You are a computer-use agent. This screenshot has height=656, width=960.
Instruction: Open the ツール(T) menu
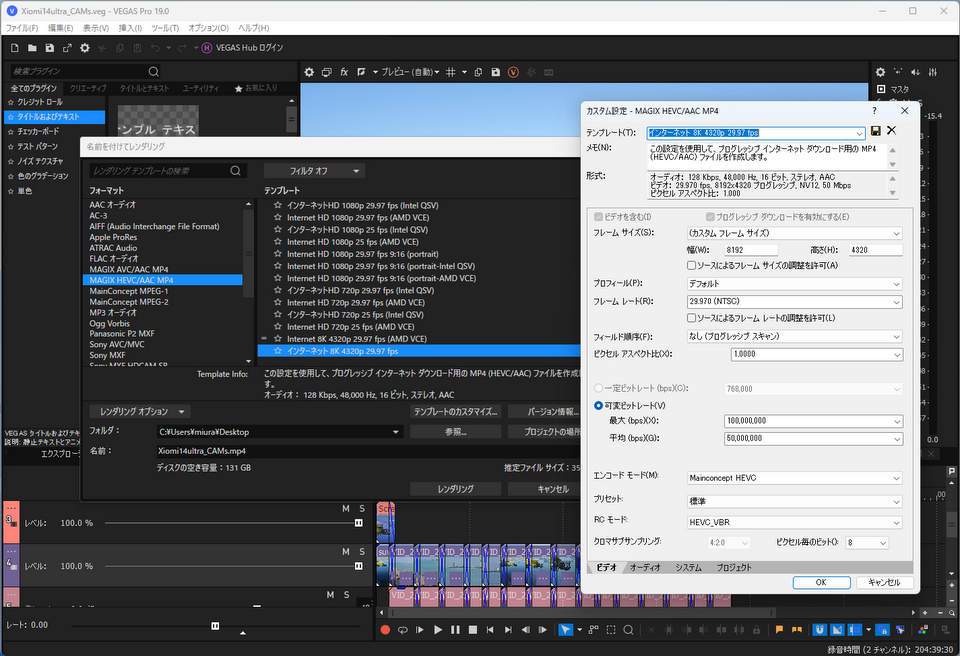[x=165, y=28]
